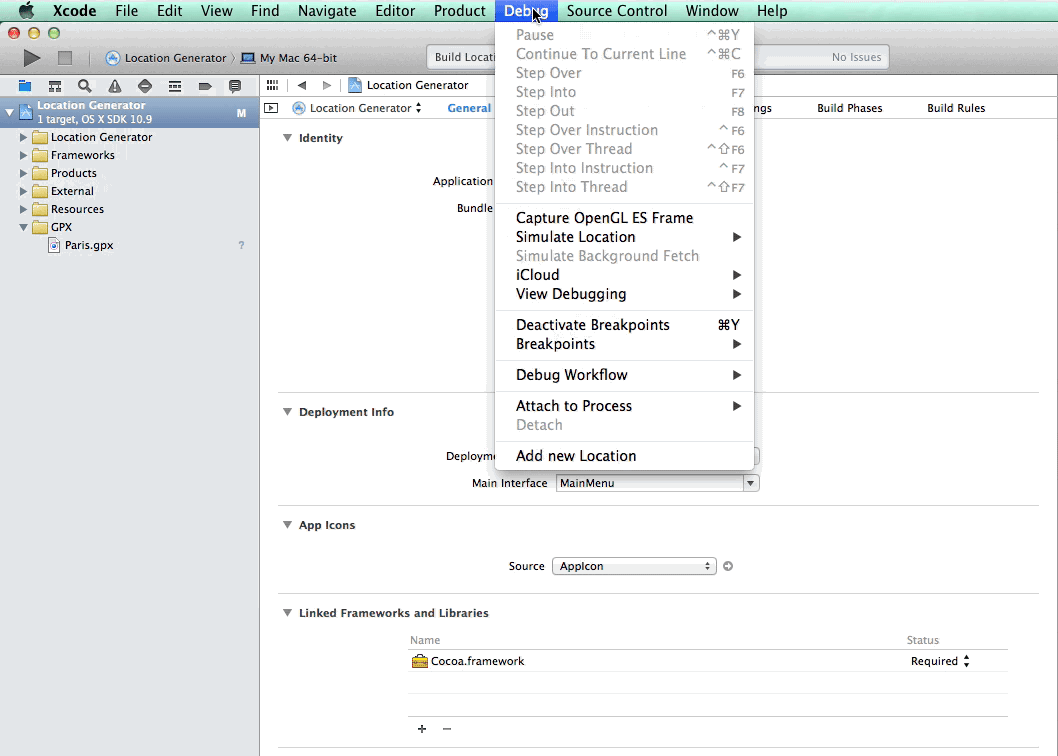Viewport: 1058px width, 756px height.
Task: Go back with the left arrow in jump bar
Action: [302, 85]
